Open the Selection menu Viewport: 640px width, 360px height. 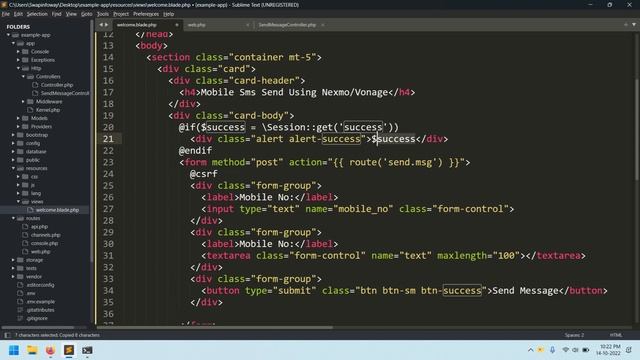[x=37, y=14]
